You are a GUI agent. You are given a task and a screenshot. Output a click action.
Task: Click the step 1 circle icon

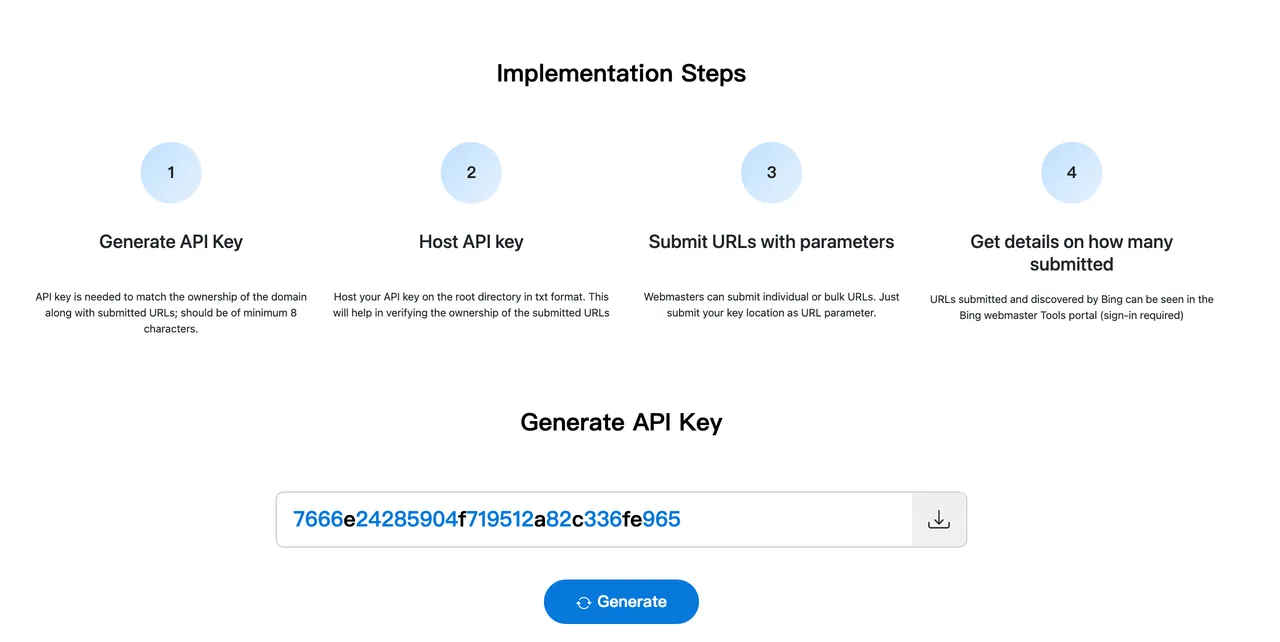pyautogui.click(x=171, y=173)
